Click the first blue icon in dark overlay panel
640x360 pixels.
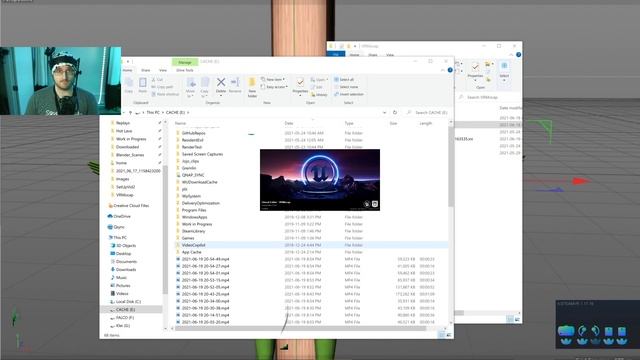click(566, 331)
